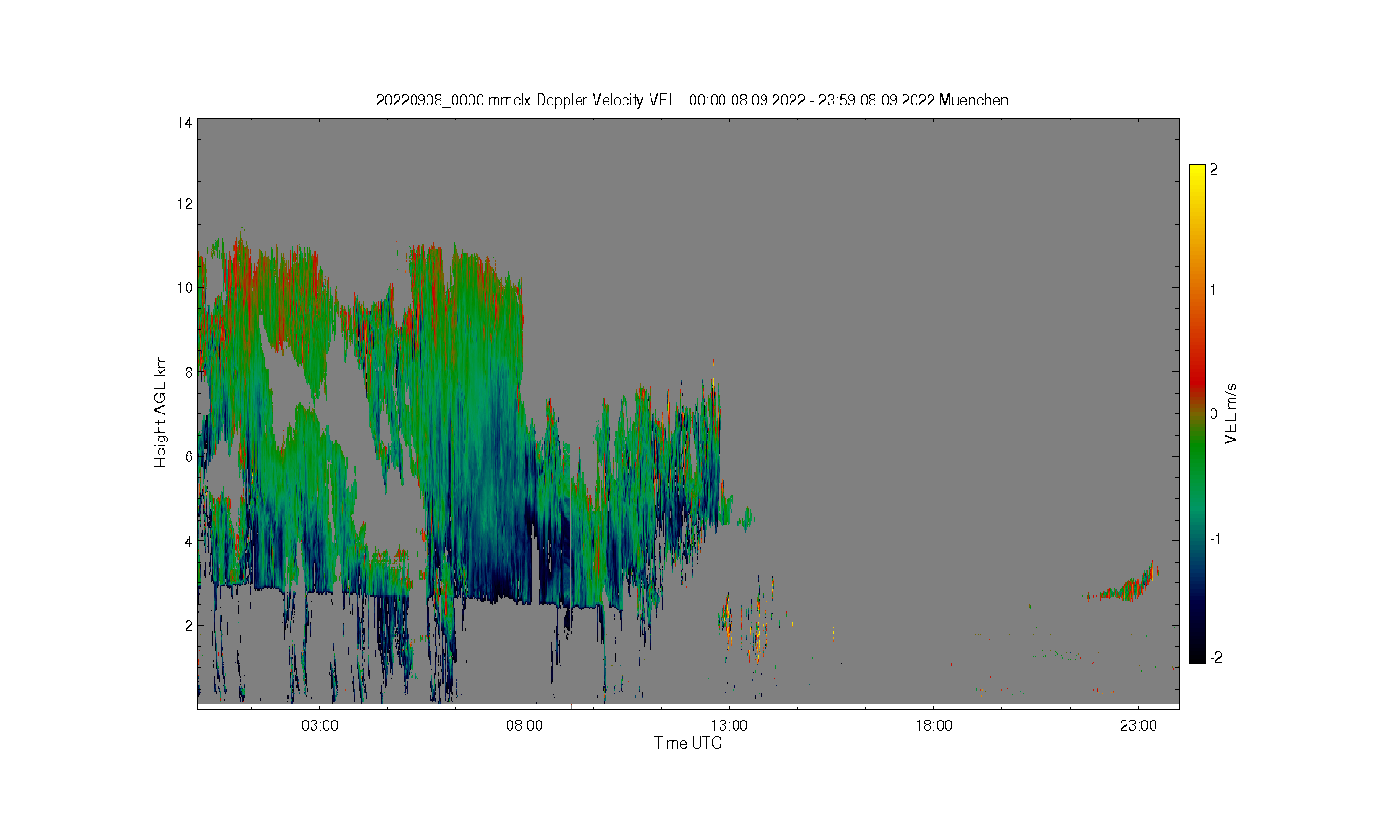Click the colorbar tick label 0
1400x840 pixels.
click(x=1213, y=414)
